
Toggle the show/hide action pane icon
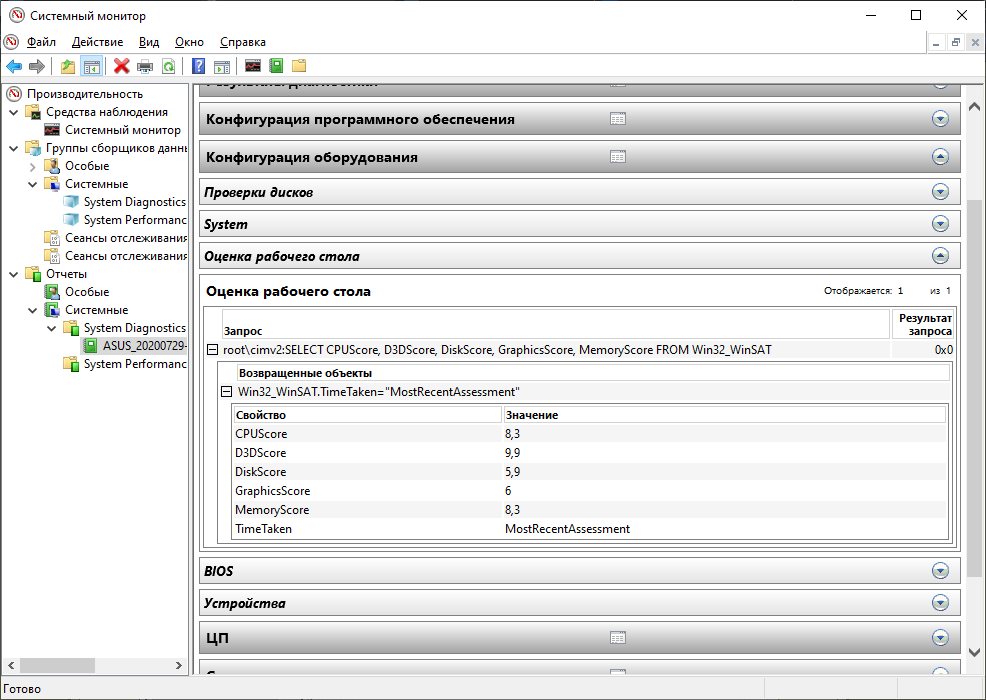222,66
